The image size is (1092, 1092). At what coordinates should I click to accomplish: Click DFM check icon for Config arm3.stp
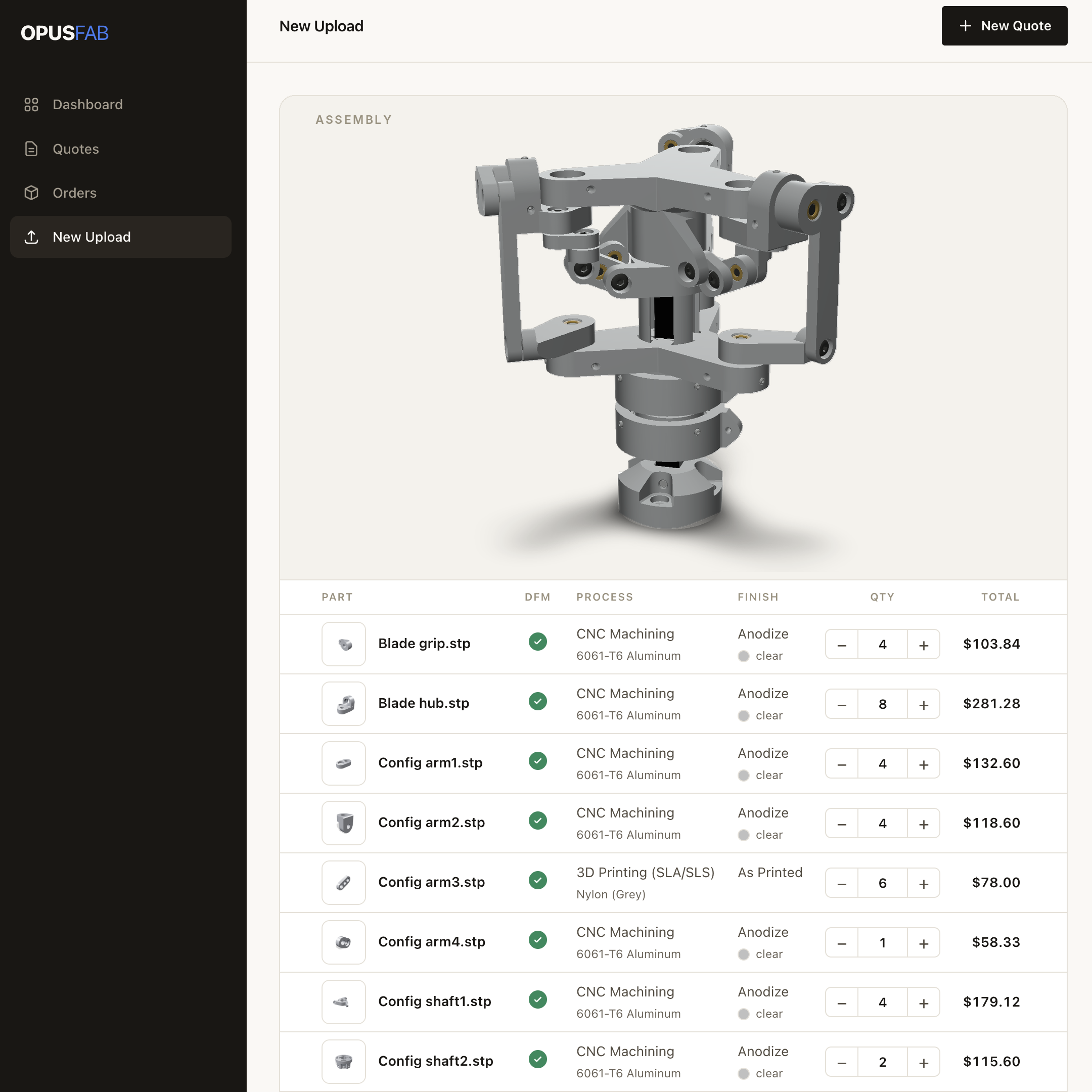[x=537, y=880]
